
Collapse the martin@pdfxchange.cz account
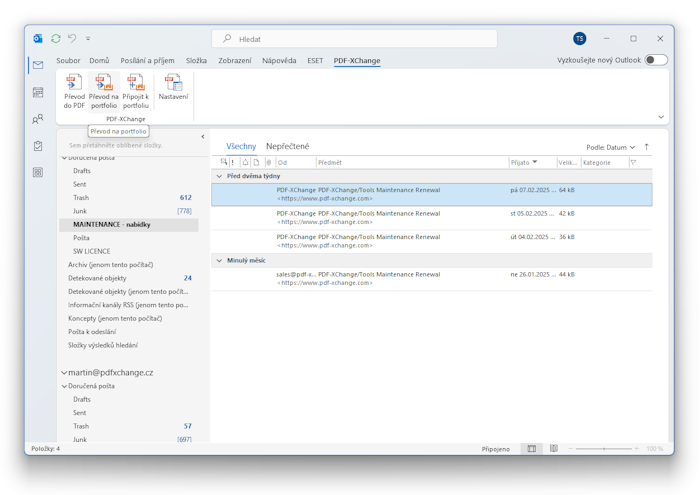64,373
